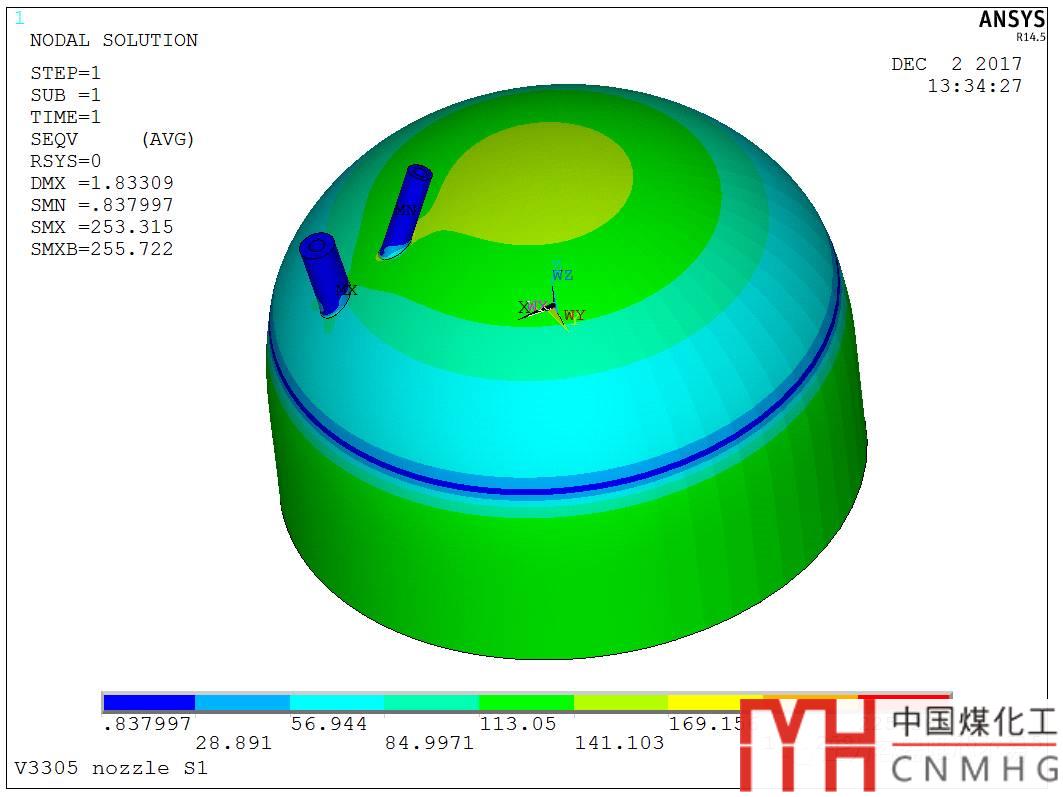Select the left nozzle's open top end
This screenshot has height=797, width=1063.
[x=318, y=245]
